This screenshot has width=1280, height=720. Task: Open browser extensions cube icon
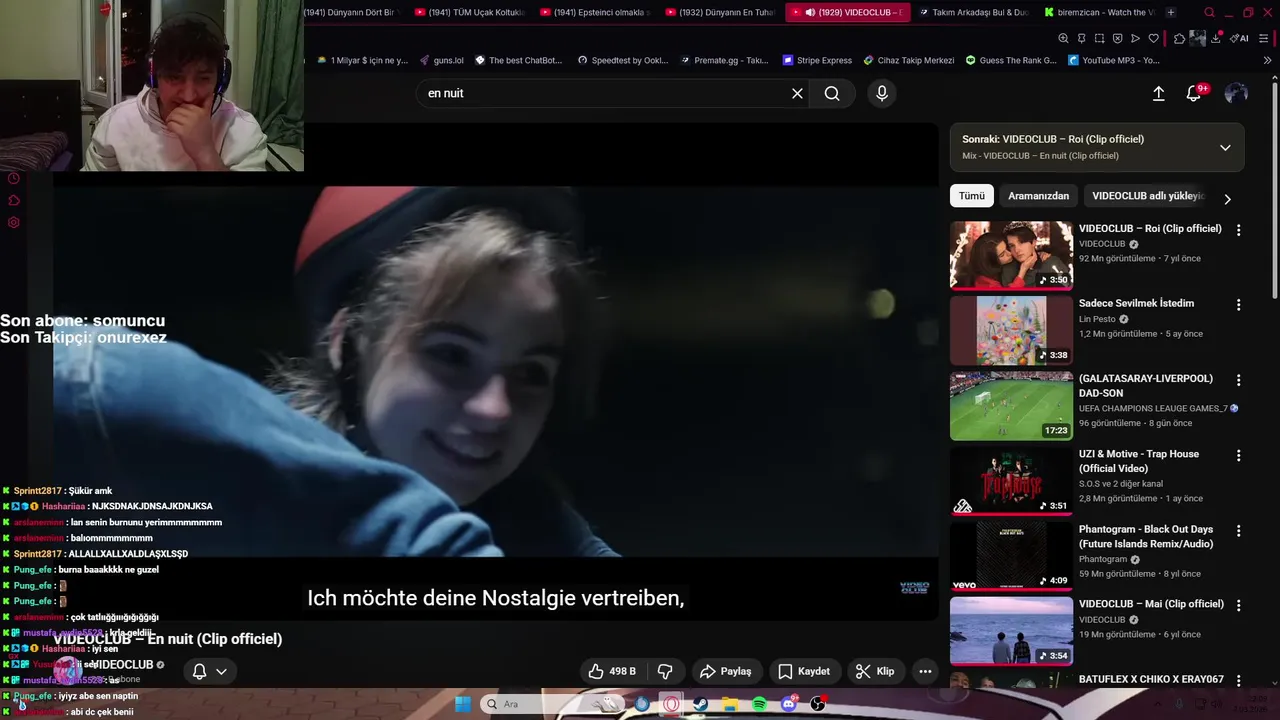pos(1179,38)
